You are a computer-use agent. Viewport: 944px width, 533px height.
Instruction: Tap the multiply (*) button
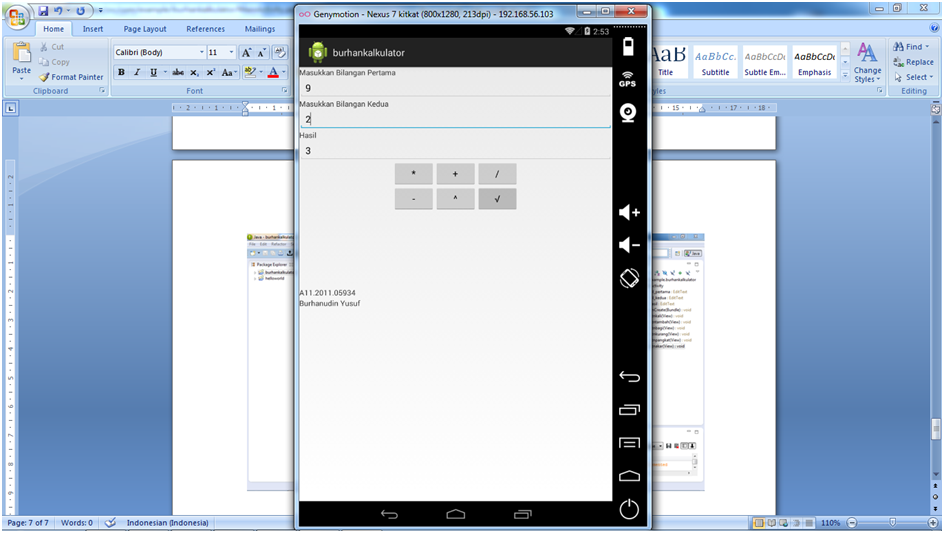[x=414, y=174]
